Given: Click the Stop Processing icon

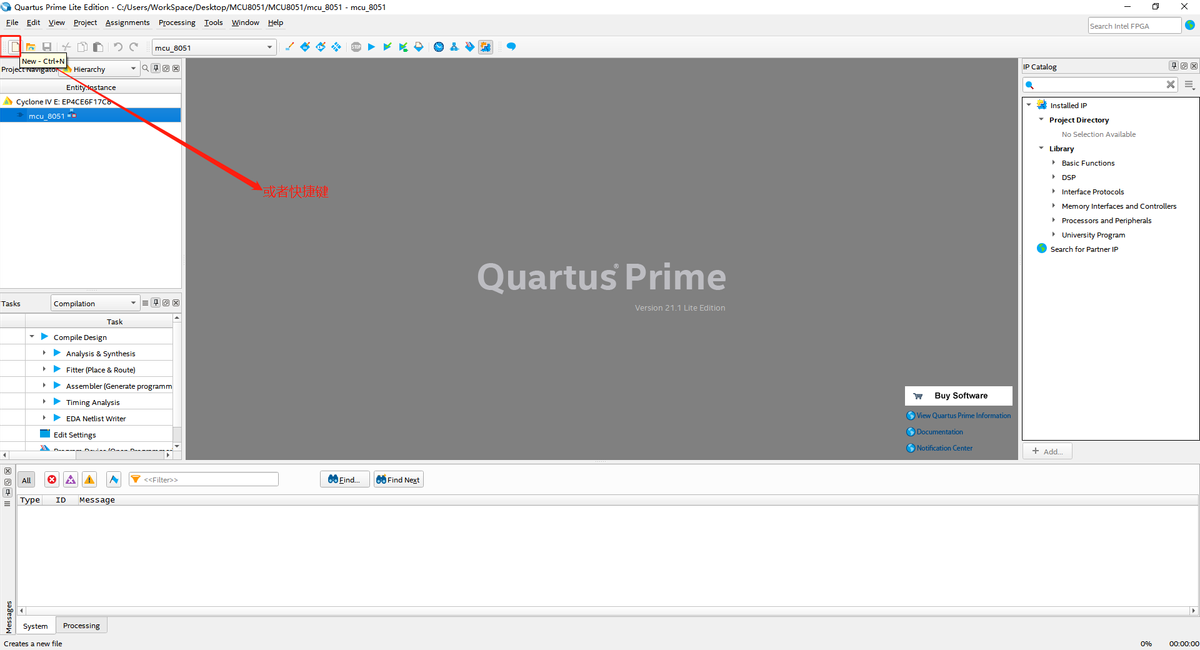Looking at the screenshot, I should coord(356,47).
